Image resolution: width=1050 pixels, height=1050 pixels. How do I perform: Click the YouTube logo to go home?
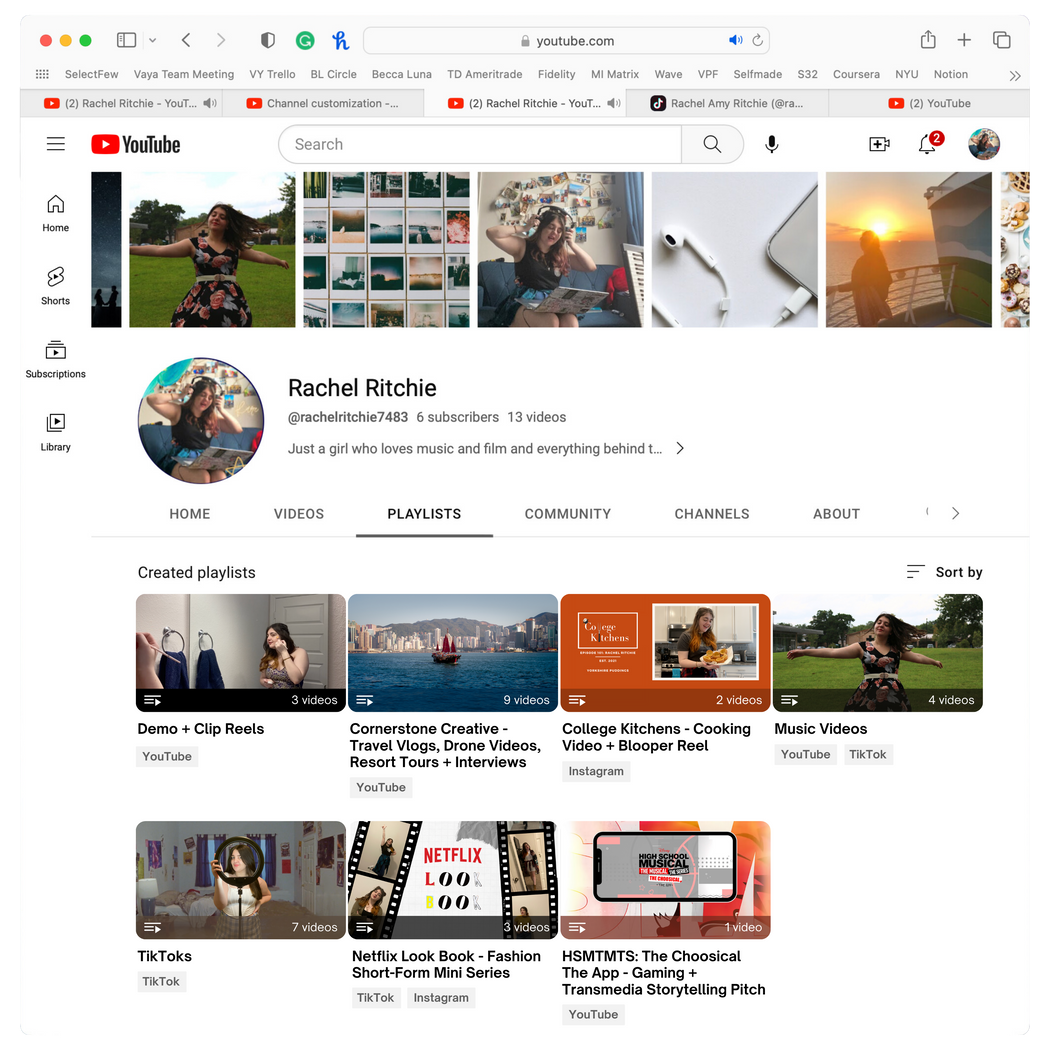[x=136, y=144]
